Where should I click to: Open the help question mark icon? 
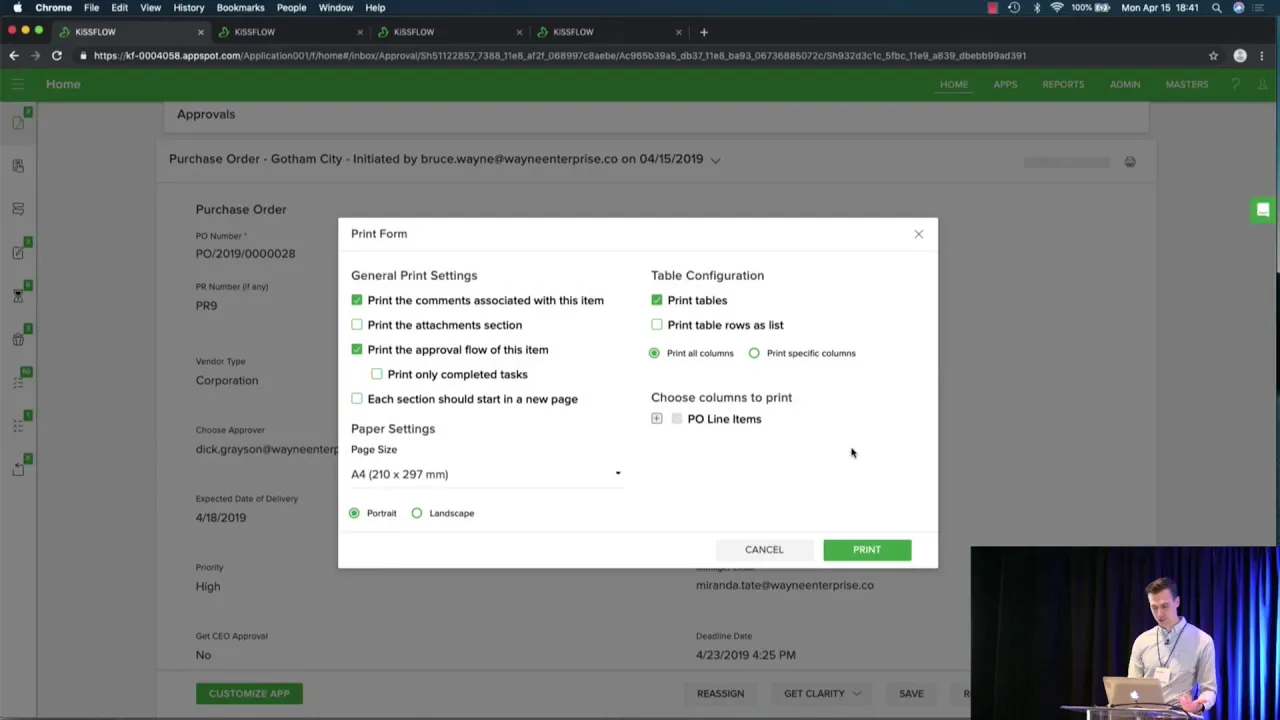coord(1235,84)
